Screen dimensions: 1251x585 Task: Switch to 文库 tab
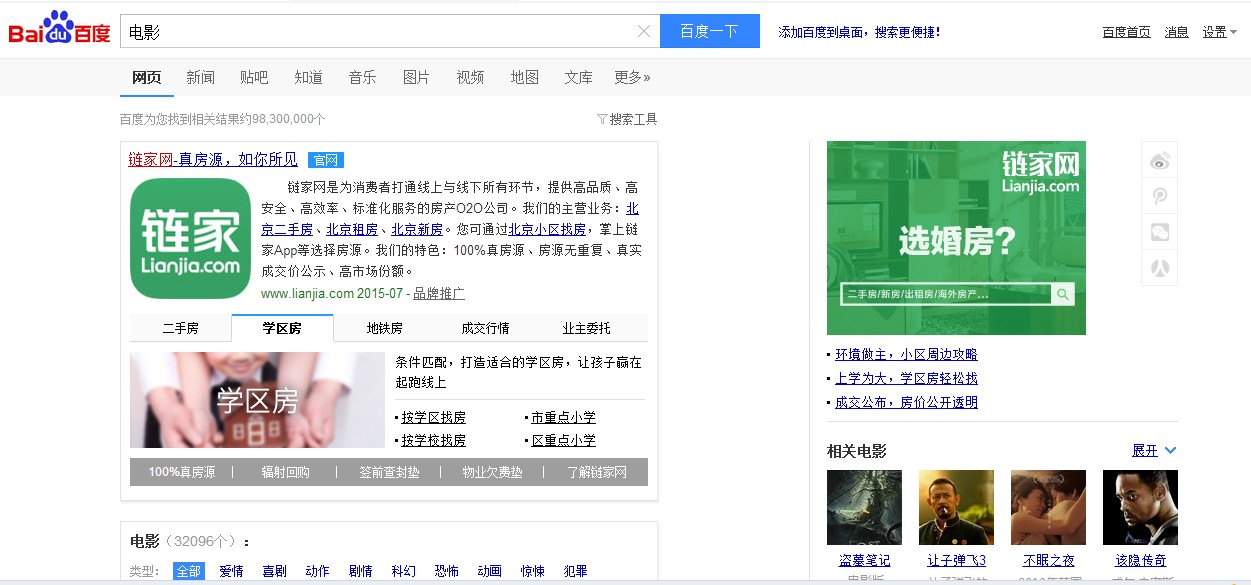(x=578, y=77)
